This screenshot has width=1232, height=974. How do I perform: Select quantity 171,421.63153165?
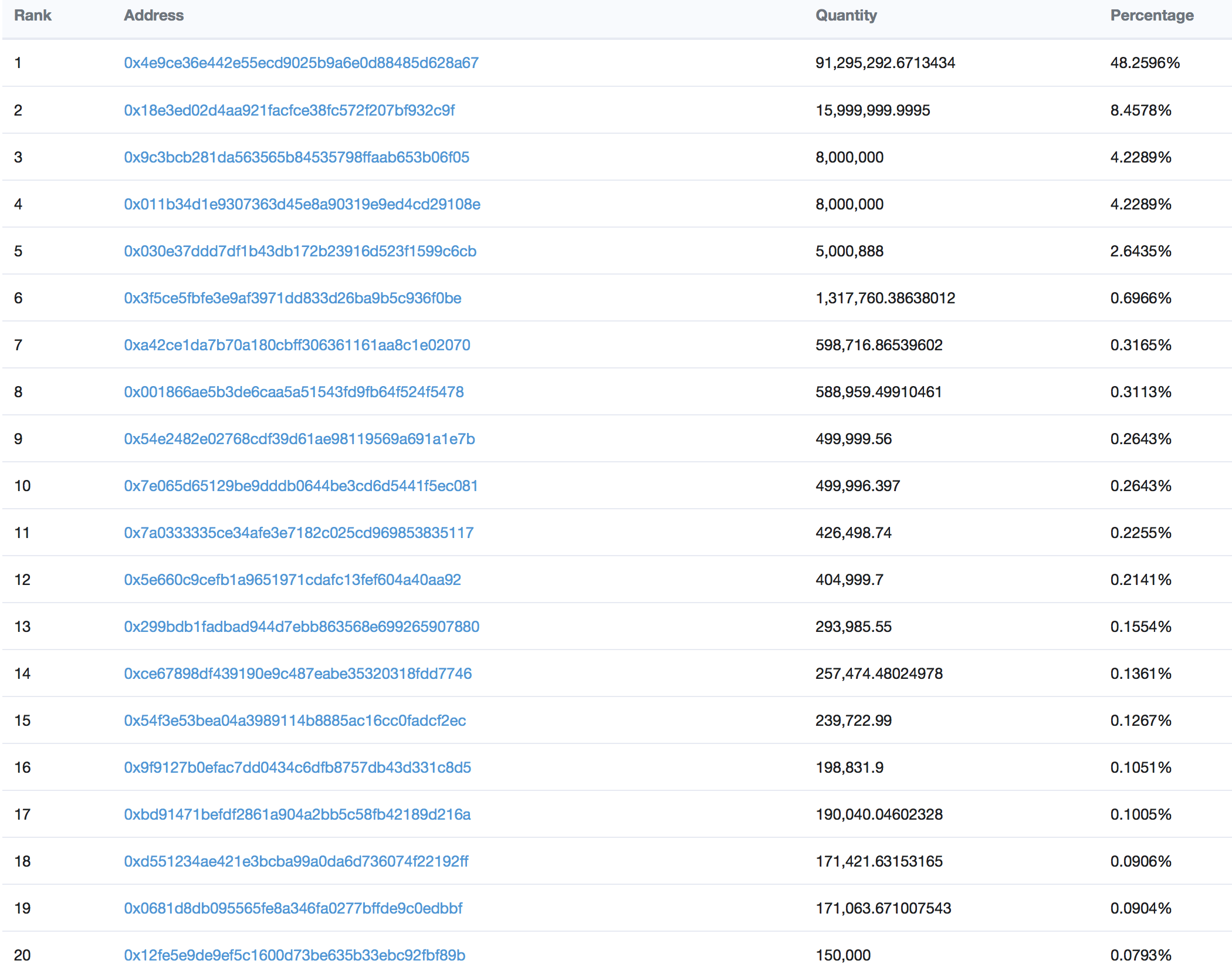tap(879, 861)
